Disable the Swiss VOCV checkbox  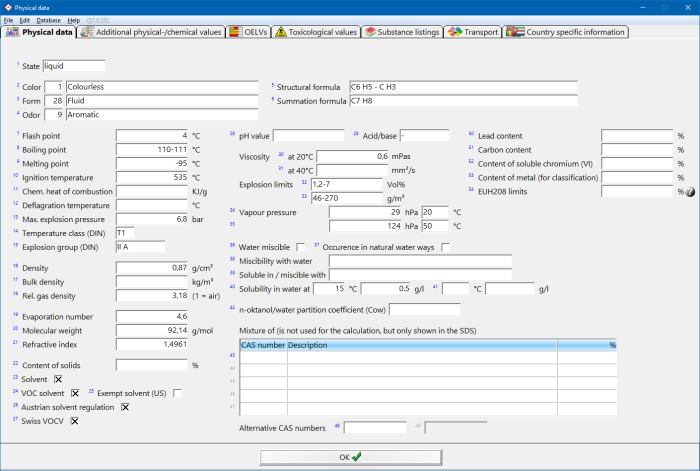pos(74,421)
